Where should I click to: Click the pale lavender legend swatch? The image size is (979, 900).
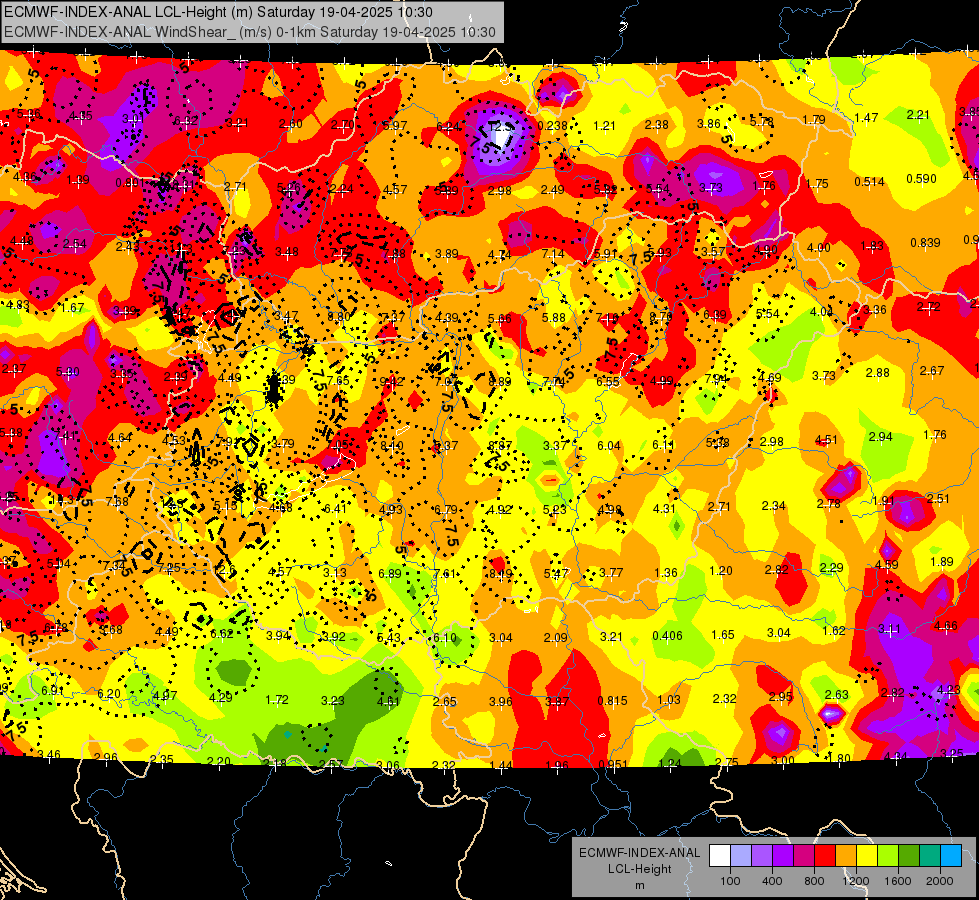741,855
